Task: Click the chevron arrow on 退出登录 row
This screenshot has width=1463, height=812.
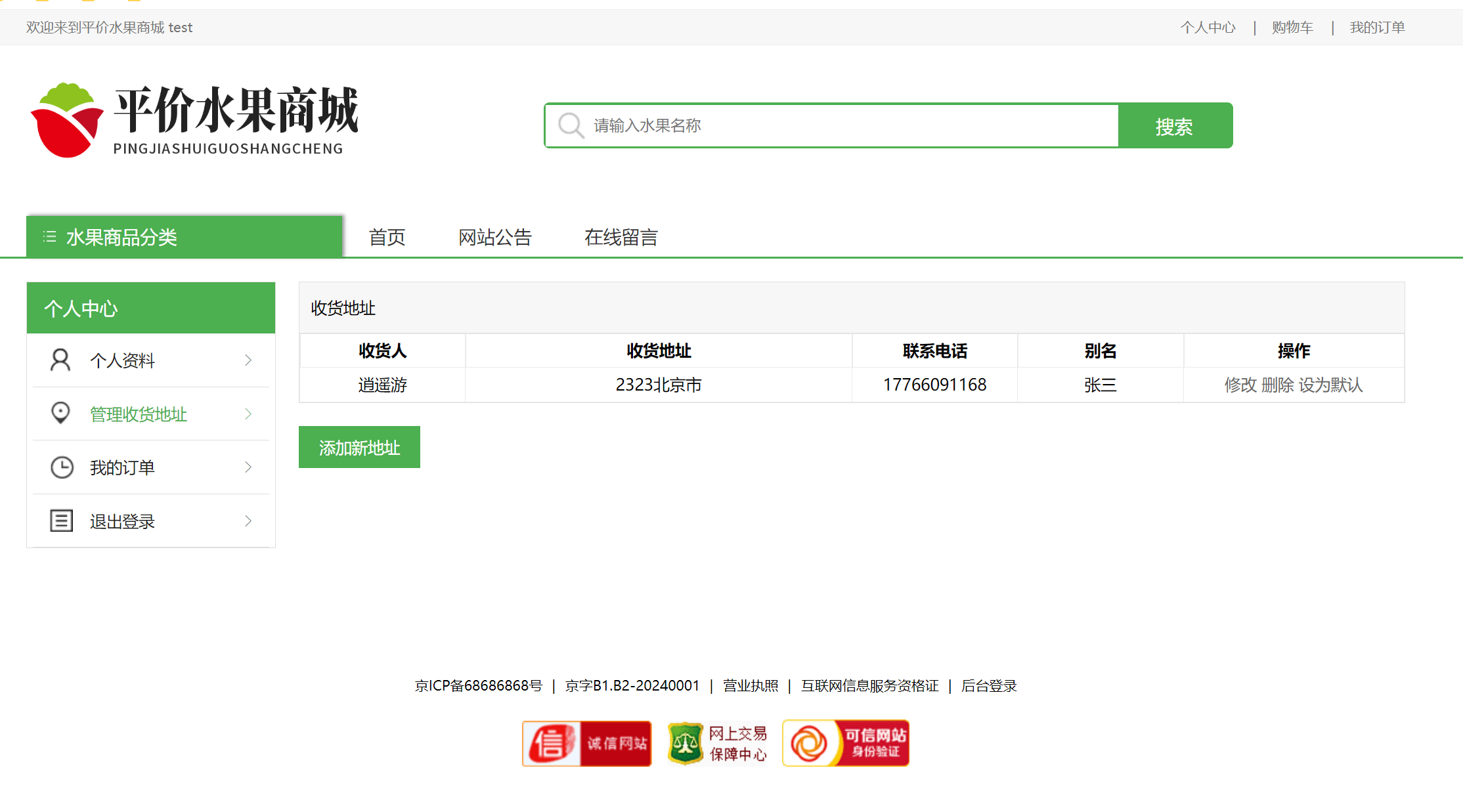Action: (248, 521)
